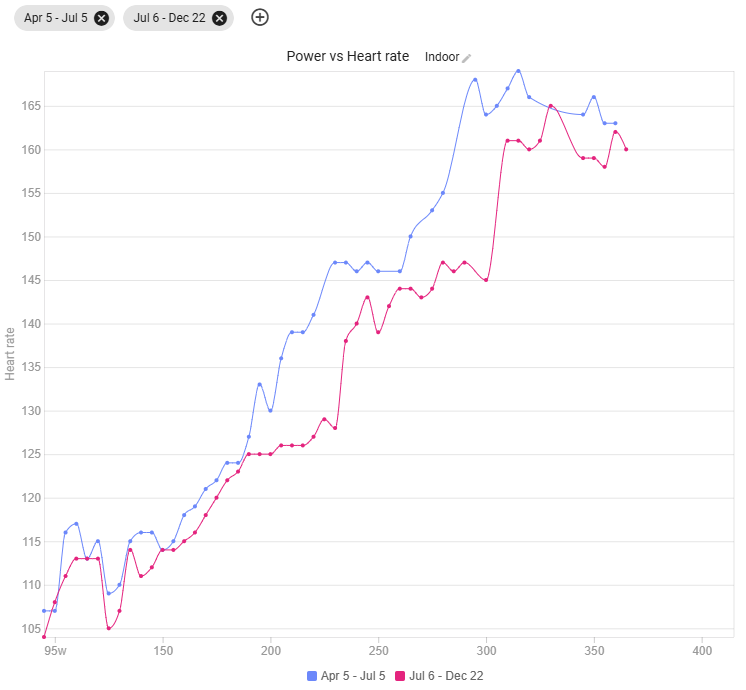Screen dimensions: 746x690
Task: Click the Apr 5 - Jul 5 chip label
Action: [56, 18]
